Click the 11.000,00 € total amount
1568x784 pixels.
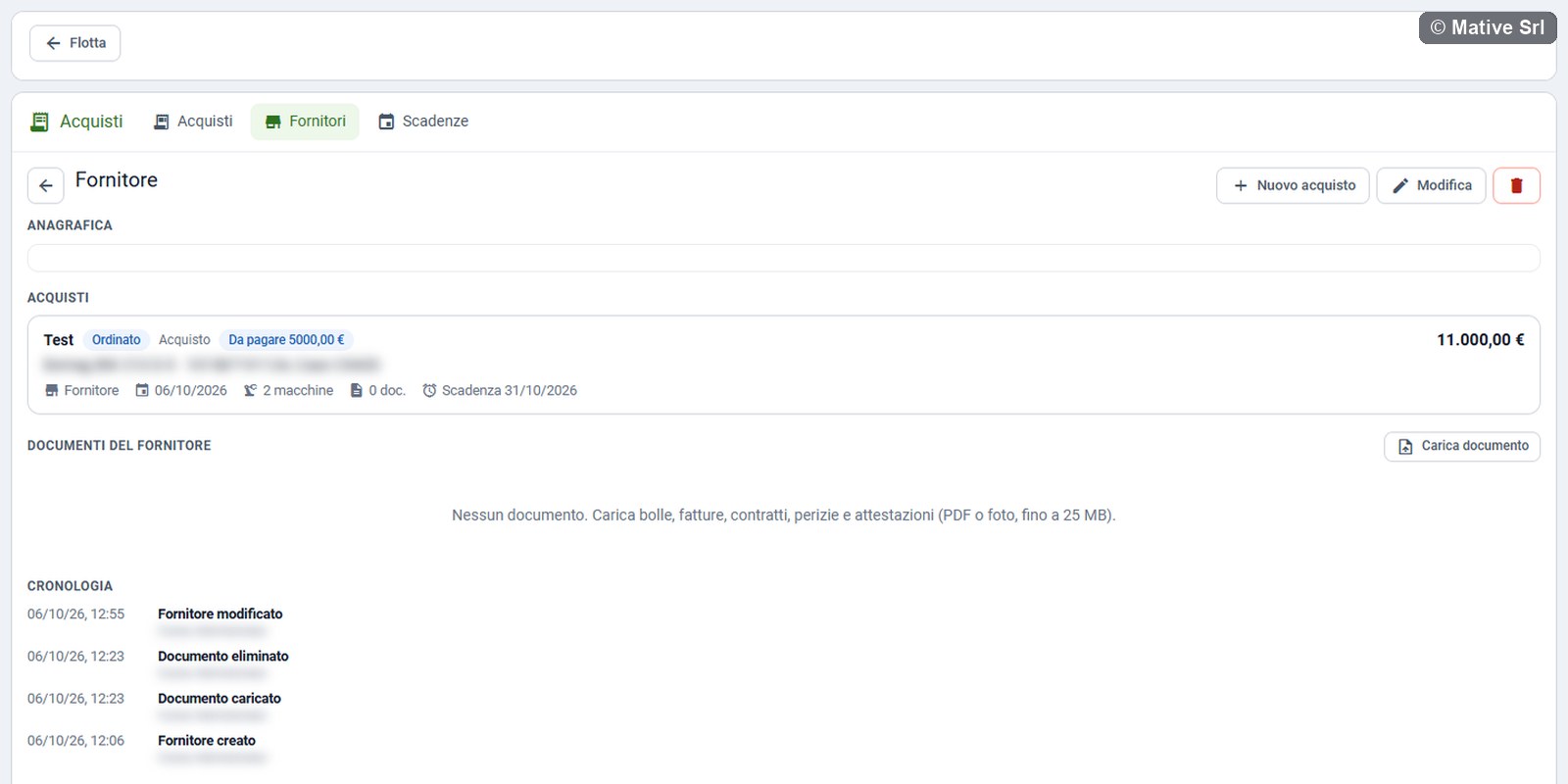tap(1481, 340)
